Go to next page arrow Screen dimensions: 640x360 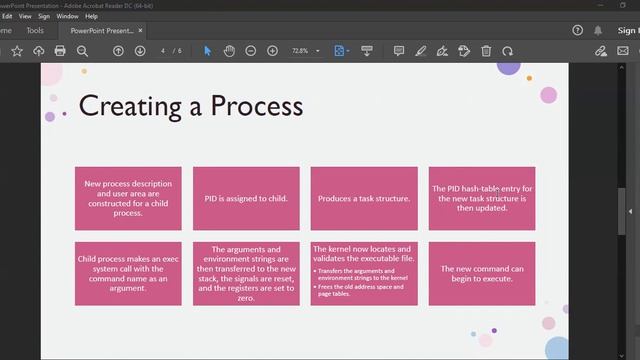point(140,51)
